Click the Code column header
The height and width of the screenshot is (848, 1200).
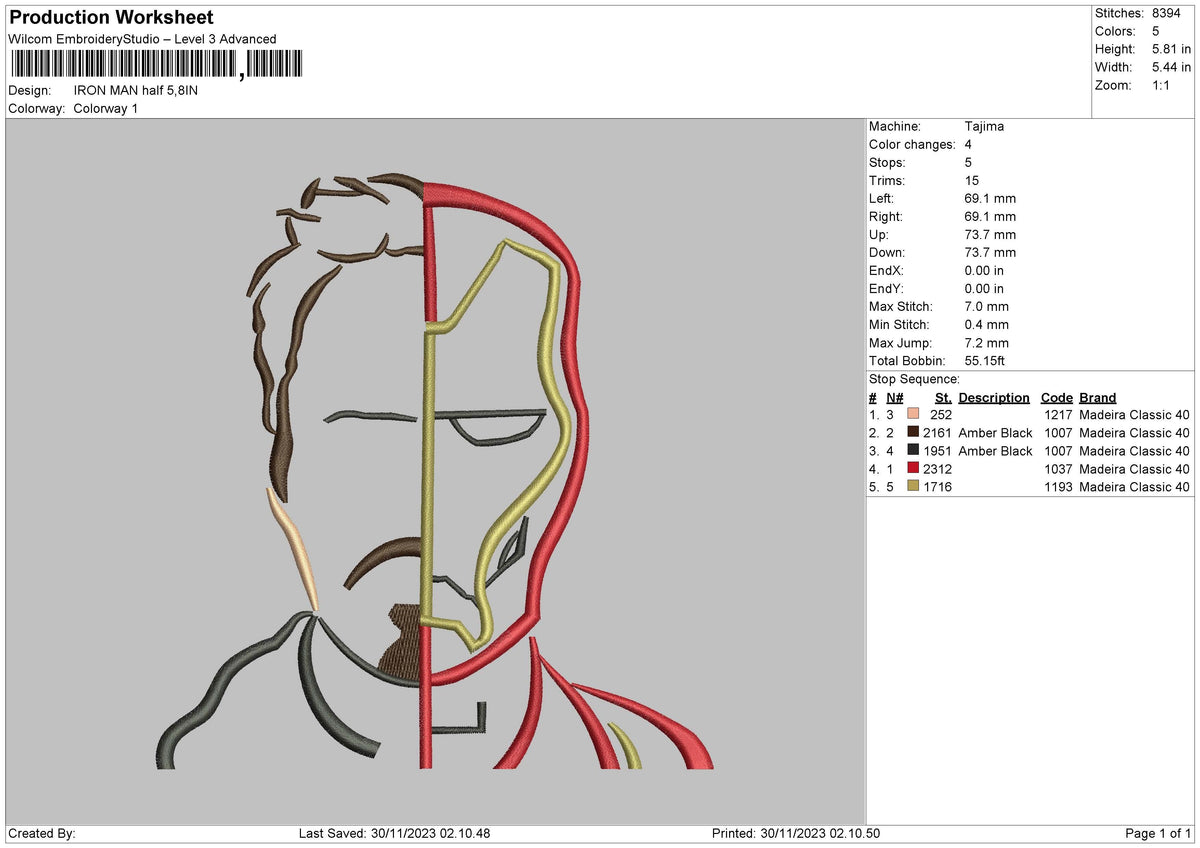(1056, 397)
